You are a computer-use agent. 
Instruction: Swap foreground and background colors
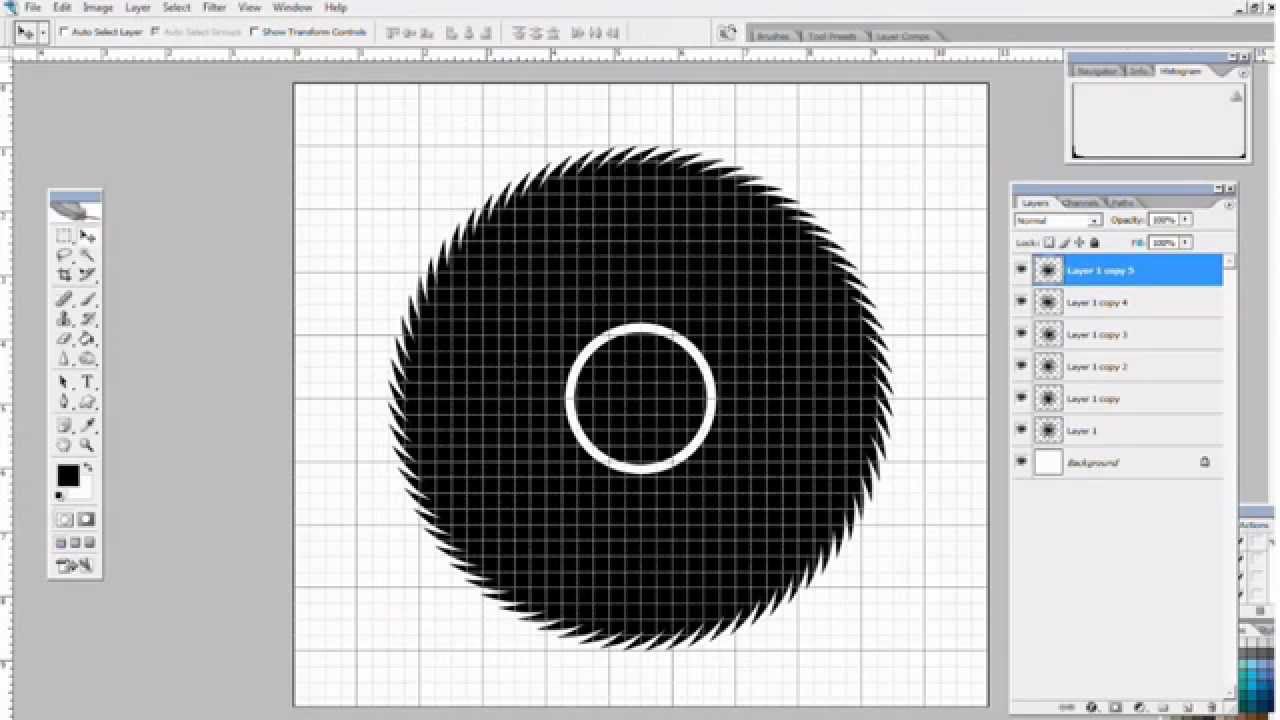coord(88,467)
